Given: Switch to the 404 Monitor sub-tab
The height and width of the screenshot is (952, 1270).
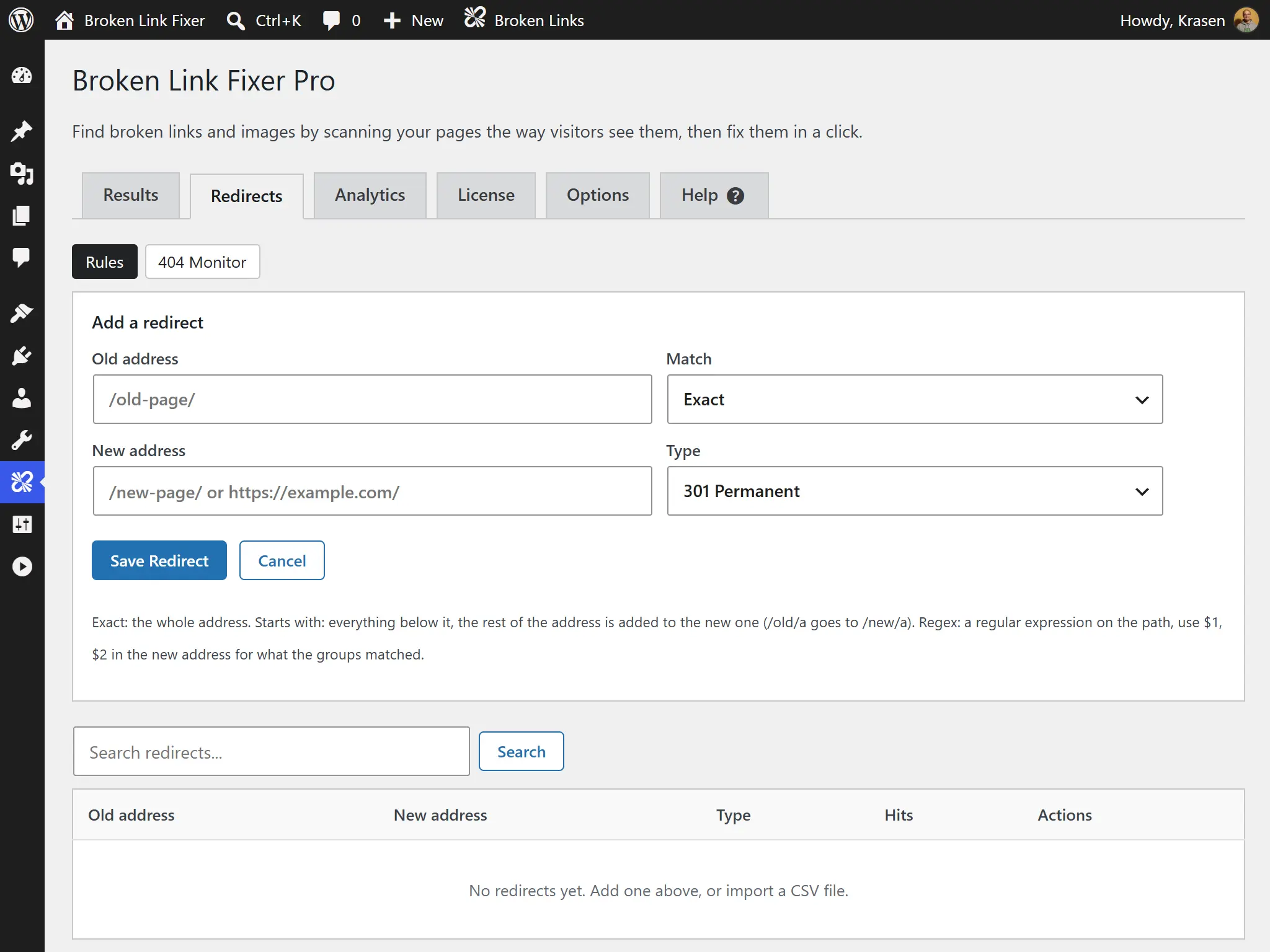Looking at the screenshot, I should [x=202, y=262].
